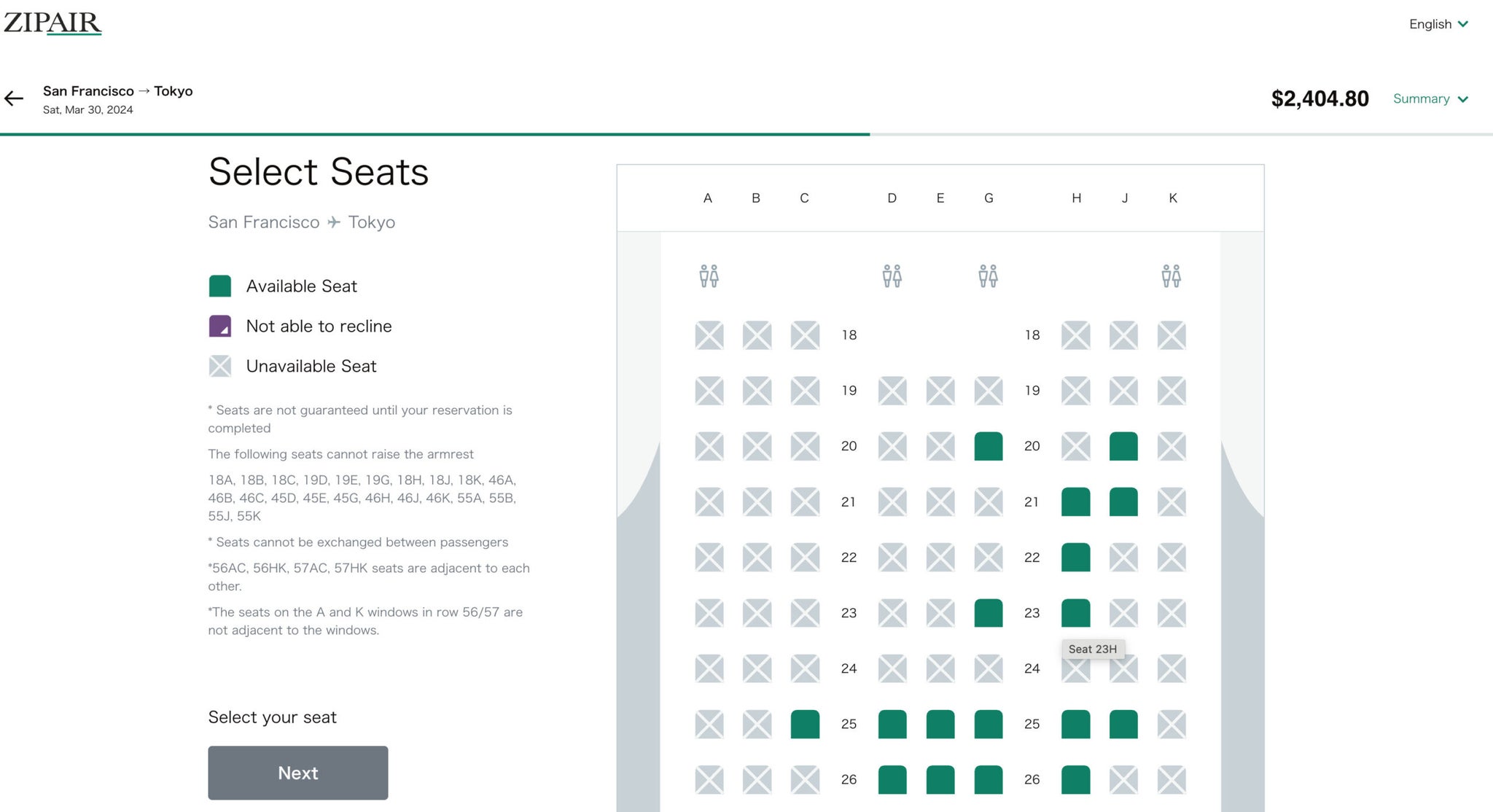Click the lavatory icon above column A
Image resolution: width=1493 pixels, height=812 pixels.
pos(708,276)
